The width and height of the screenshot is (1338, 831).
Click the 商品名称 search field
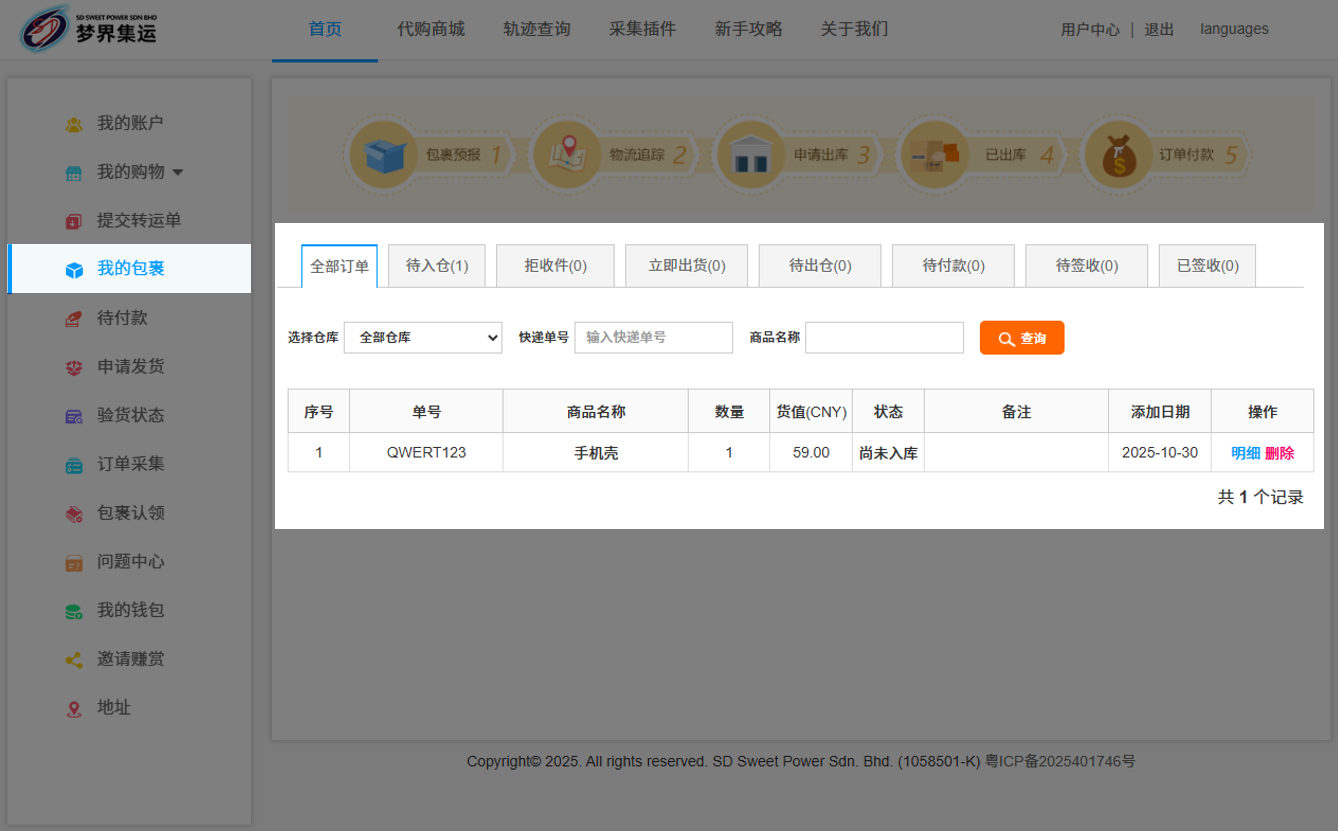coord(884,338)
